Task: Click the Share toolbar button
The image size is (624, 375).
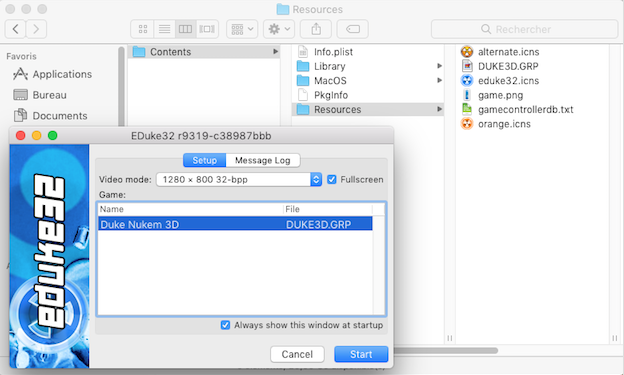Action: (x=316, y=29)
